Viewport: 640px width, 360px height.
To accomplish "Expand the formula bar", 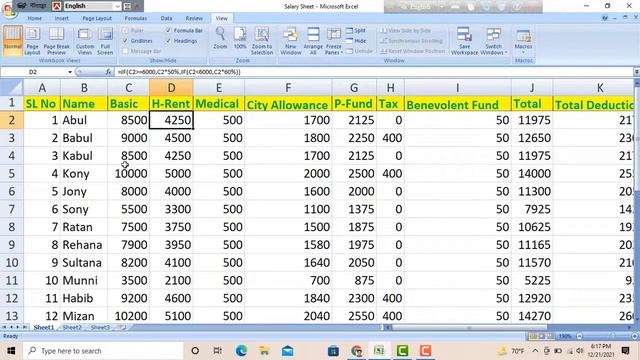I will tap(636, 72).
